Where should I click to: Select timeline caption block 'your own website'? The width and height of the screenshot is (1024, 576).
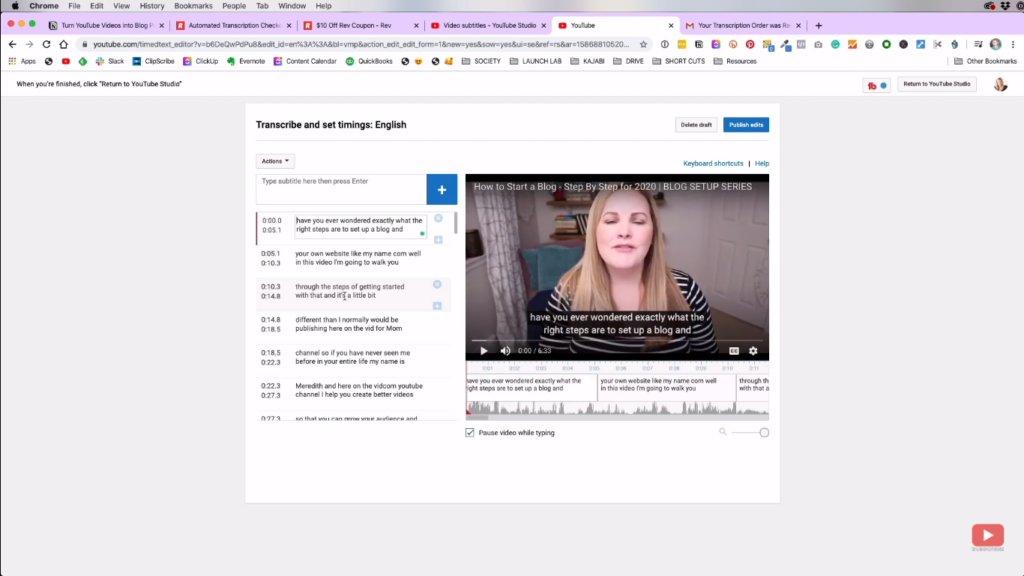[x=666, y=388]
